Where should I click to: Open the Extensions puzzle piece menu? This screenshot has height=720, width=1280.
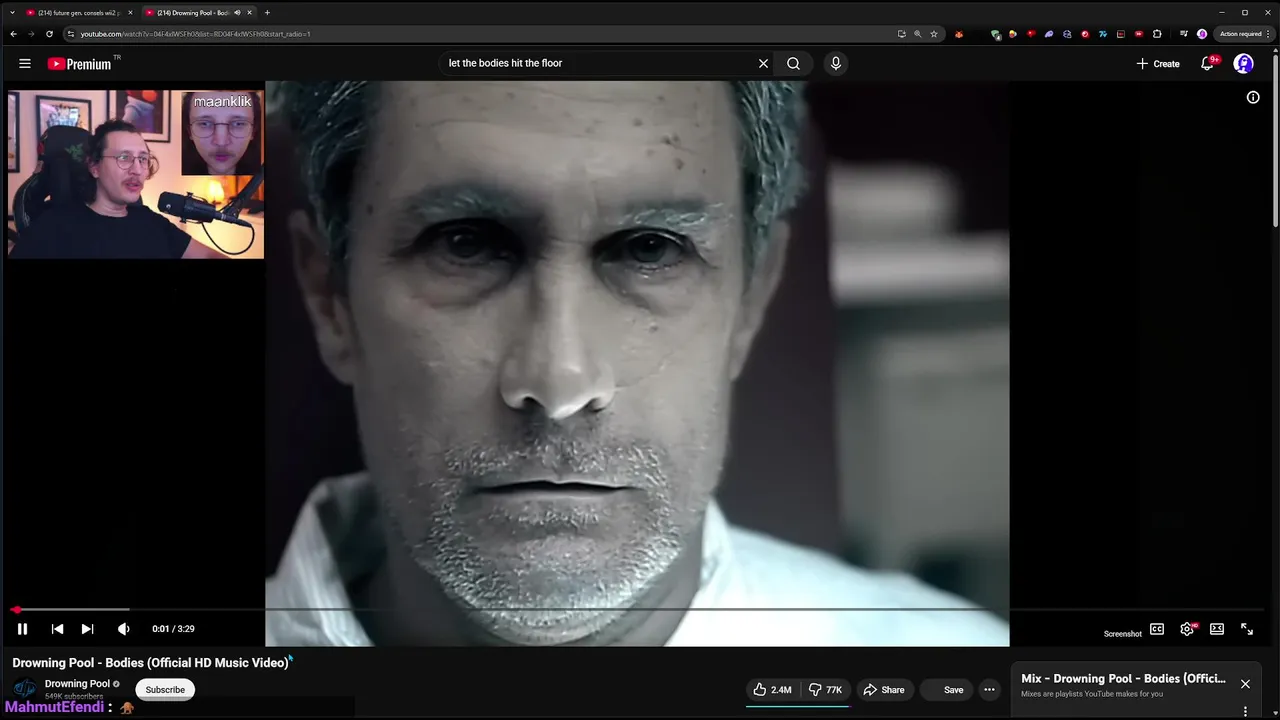[x=1157, y=34]
